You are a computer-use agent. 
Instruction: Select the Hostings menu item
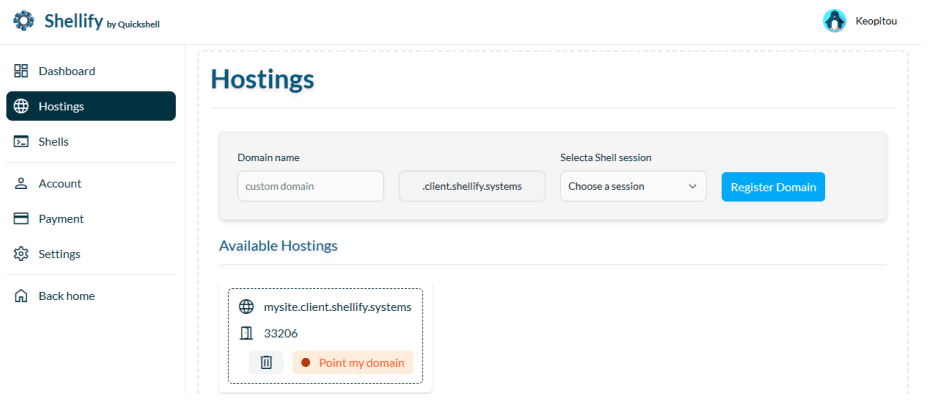(x=91, y=106)
